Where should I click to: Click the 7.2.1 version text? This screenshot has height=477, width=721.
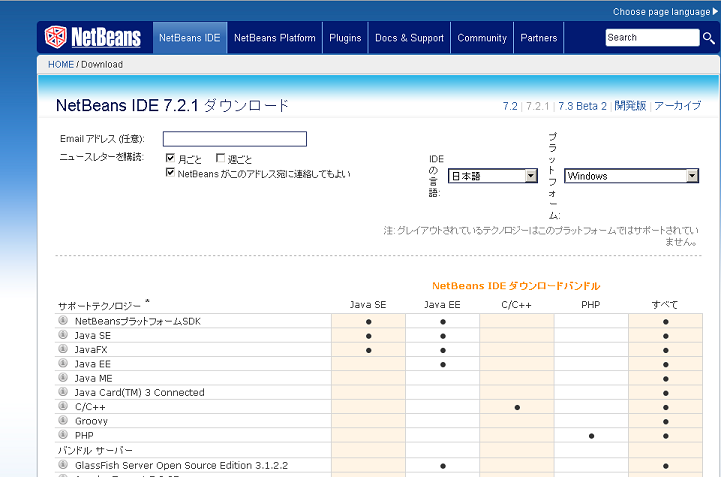[538, 106]
